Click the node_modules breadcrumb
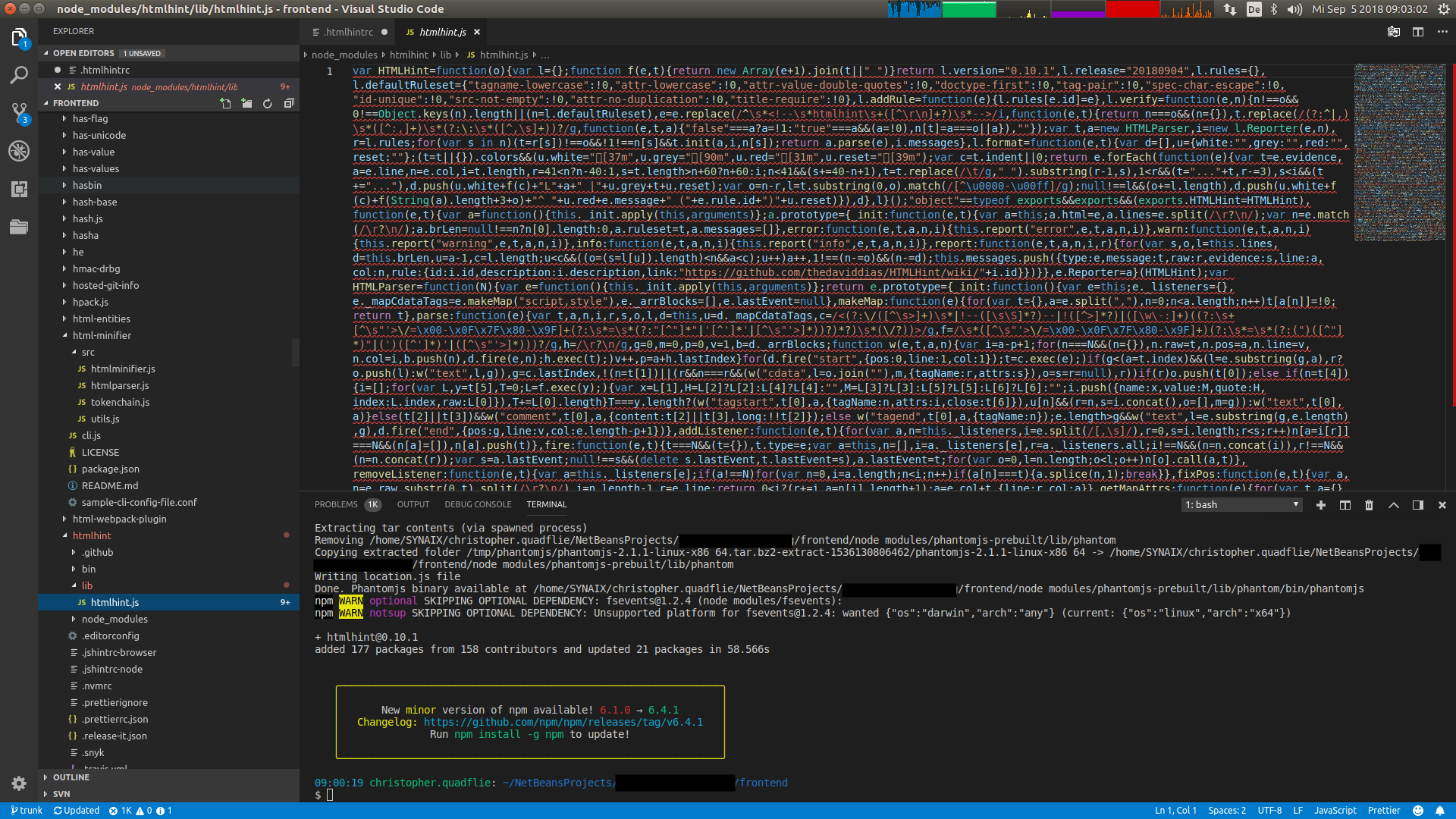Image resolution: width=1456 pixels, height=819 pixels. click(x=344, y=55)
